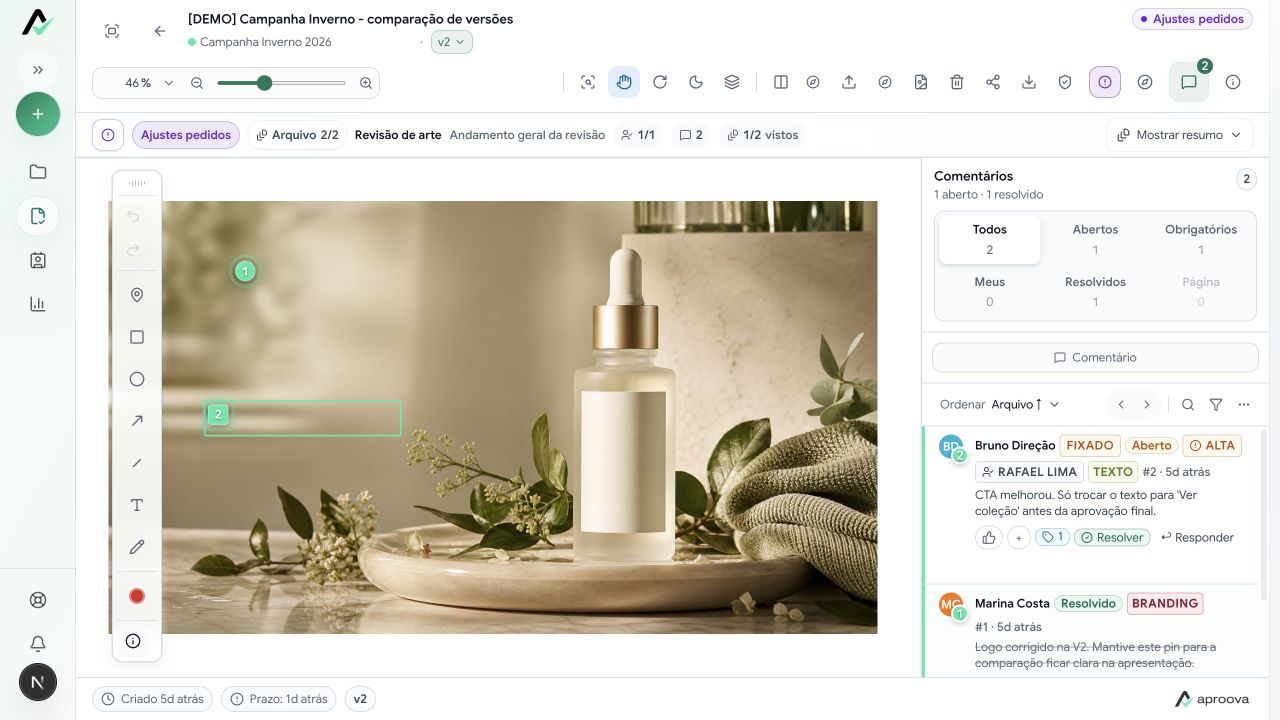The image size is (1280, 720).
Task: Click the trash delete icon in toolbar
Action: coord(957,82)
